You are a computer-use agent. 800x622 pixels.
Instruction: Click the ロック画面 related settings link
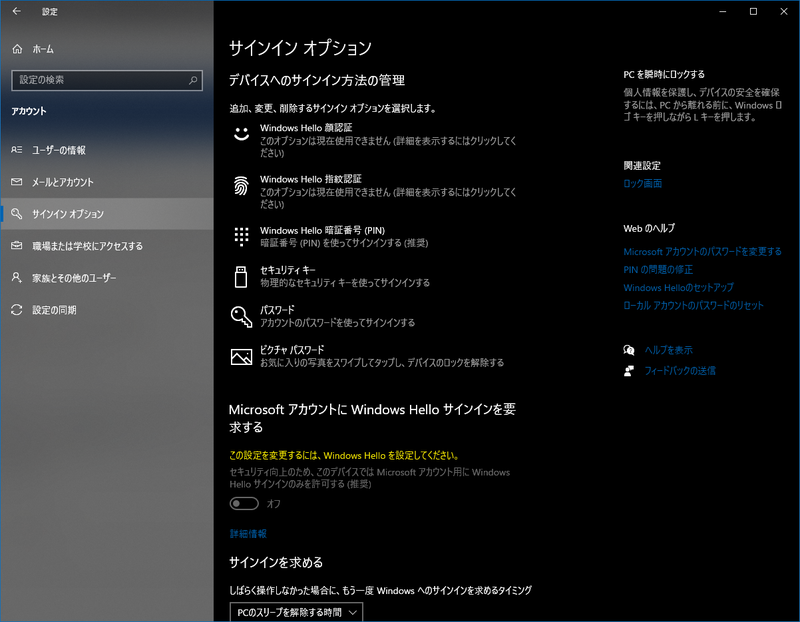pyautogui.click(x=642, y=184)
